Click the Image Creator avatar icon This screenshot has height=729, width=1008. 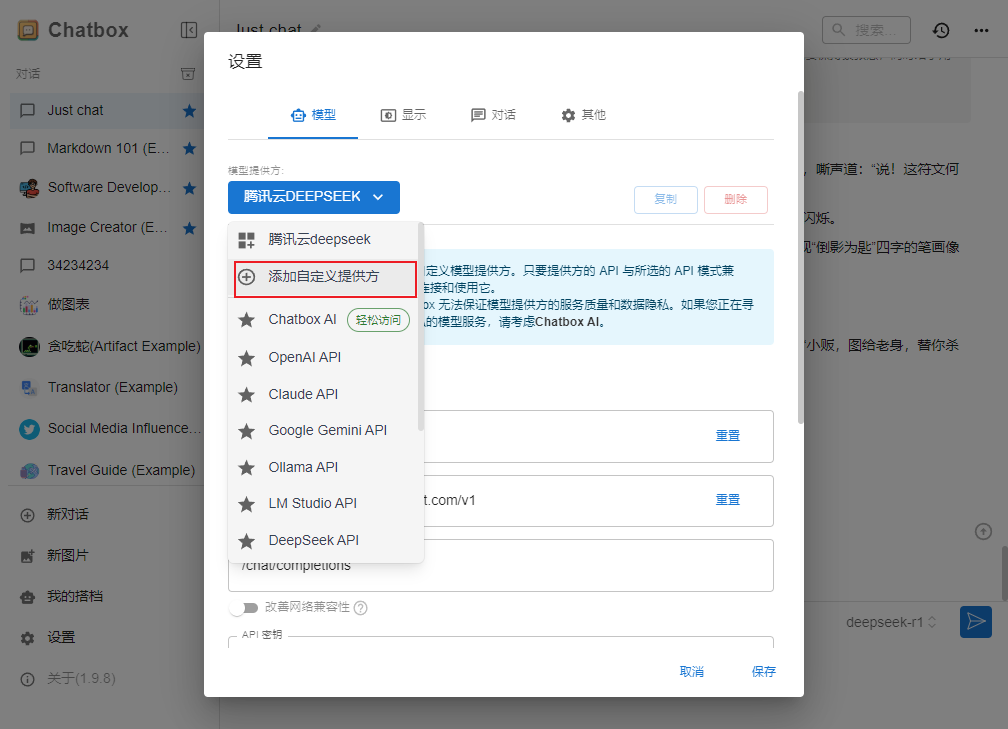tap(28, 228)
